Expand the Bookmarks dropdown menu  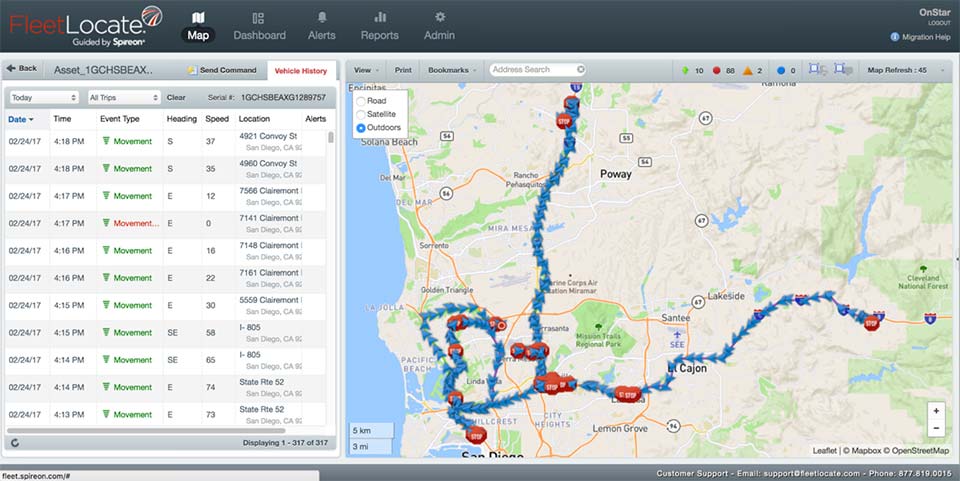tap(452, 70)
